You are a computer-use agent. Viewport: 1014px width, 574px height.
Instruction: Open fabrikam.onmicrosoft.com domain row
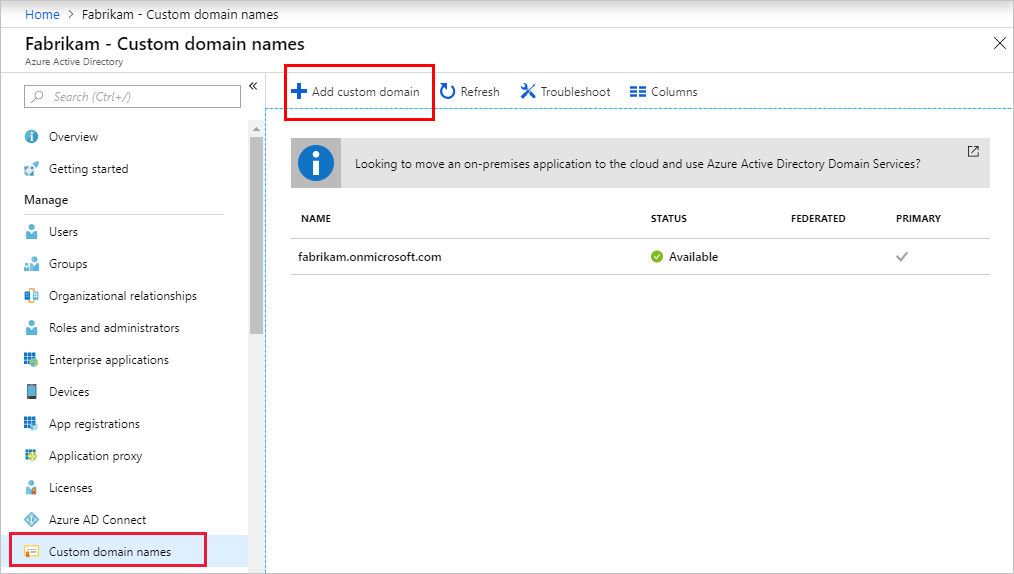click(x=370, y=257)
